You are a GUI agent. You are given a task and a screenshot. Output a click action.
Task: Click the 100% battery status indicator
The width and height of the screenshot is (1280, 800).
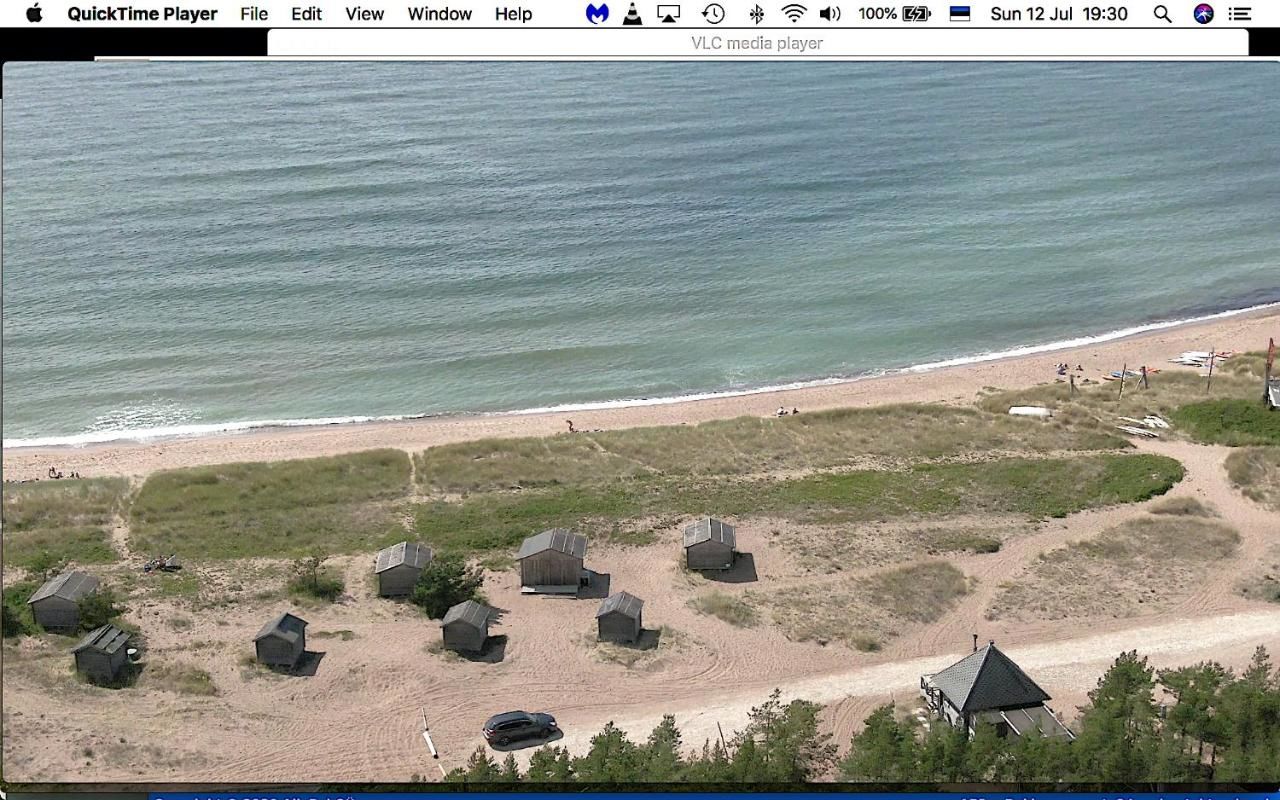tap(894, 14)
